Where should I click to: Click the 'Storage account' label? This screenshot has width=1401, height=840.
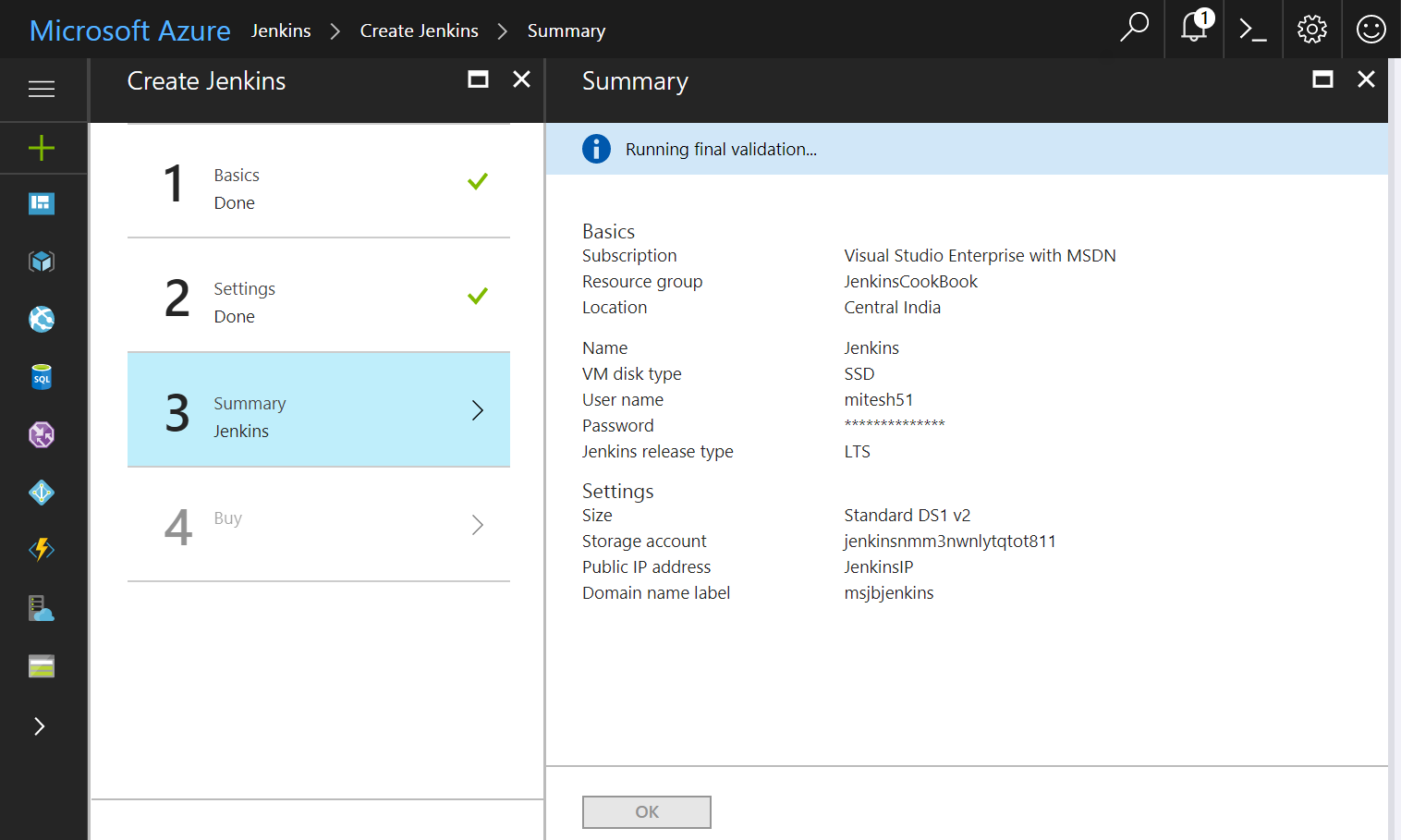point(644,541)
